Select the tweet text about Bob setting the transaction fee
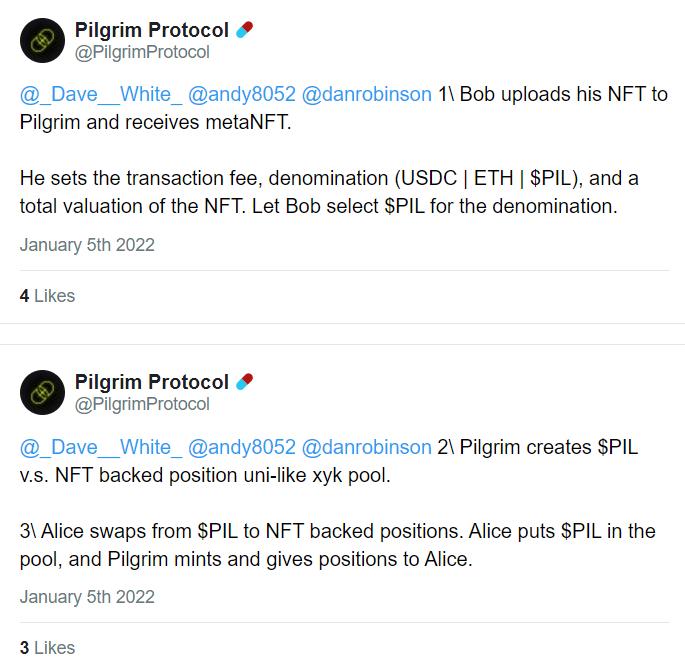This screenshot has width=685, height=665. coord(329,192)
